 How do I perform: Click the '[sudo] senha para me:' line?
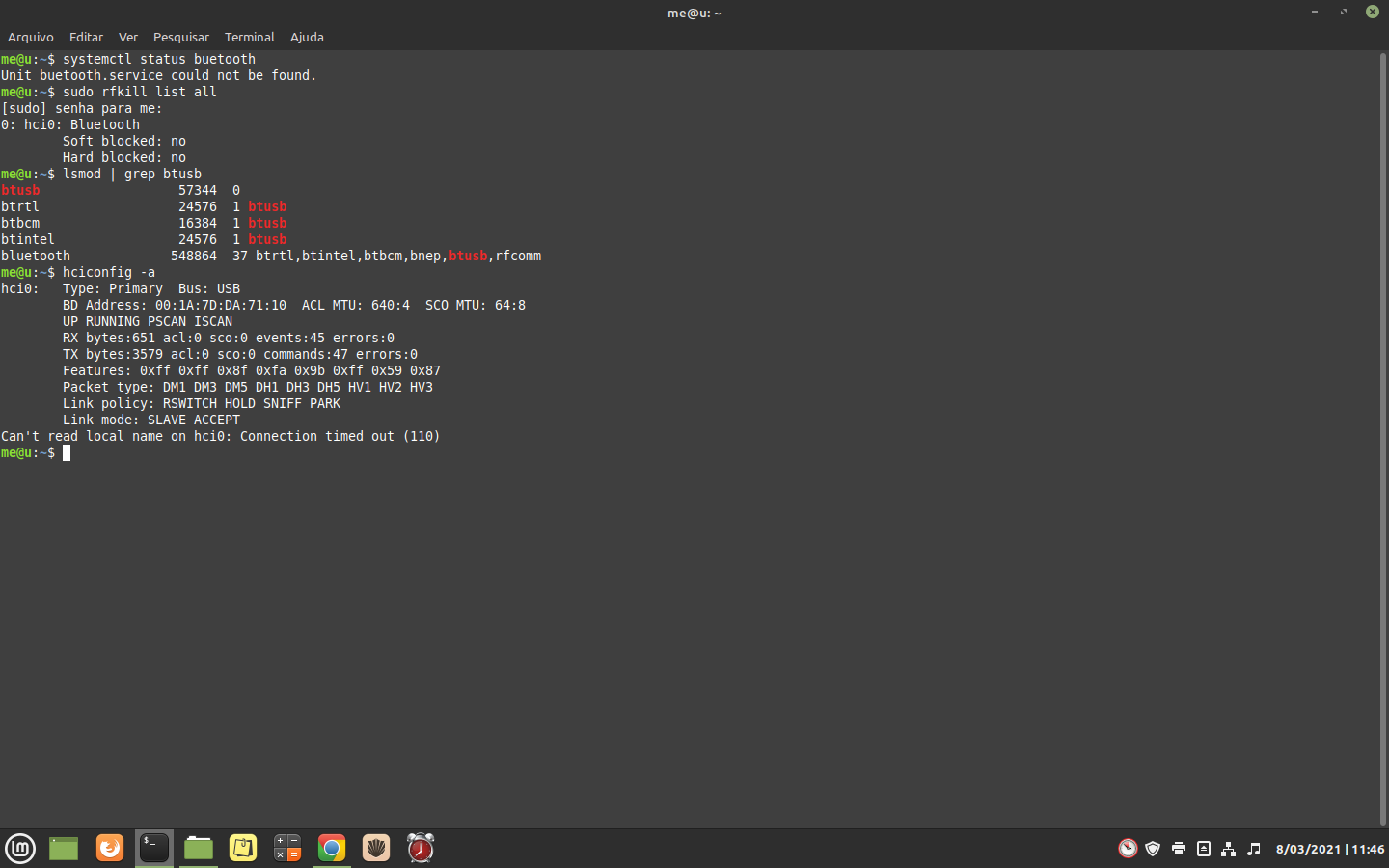click(x=82, y=108)
